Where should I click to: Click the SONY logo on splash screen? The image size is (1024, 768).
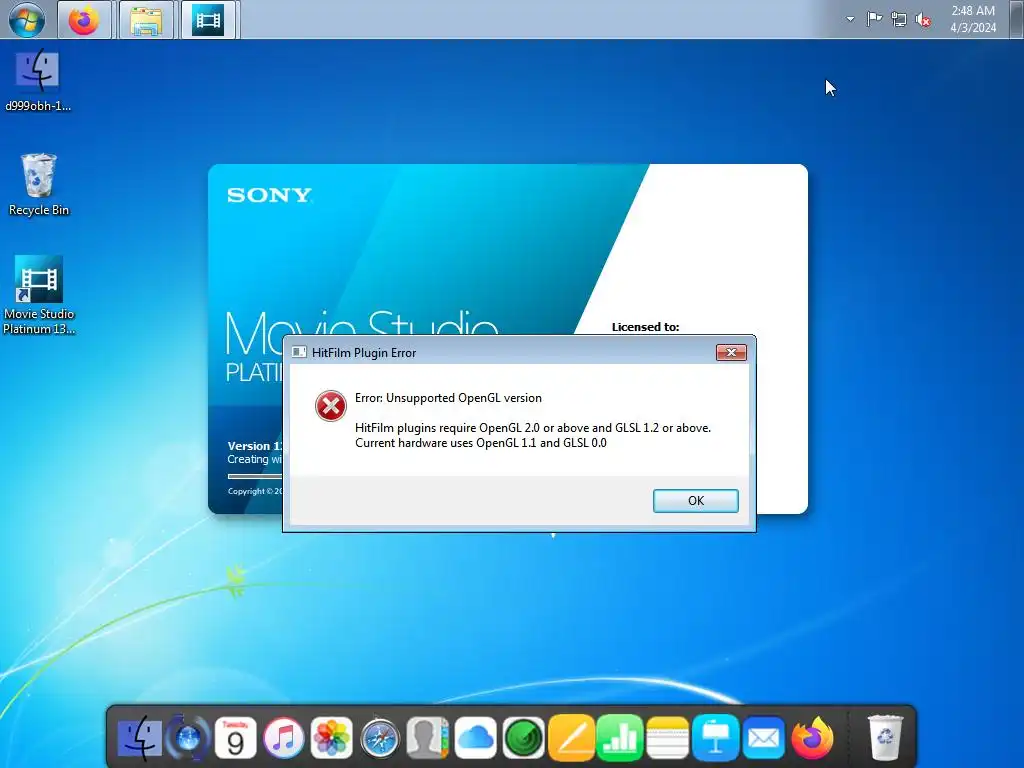(269, 195)
